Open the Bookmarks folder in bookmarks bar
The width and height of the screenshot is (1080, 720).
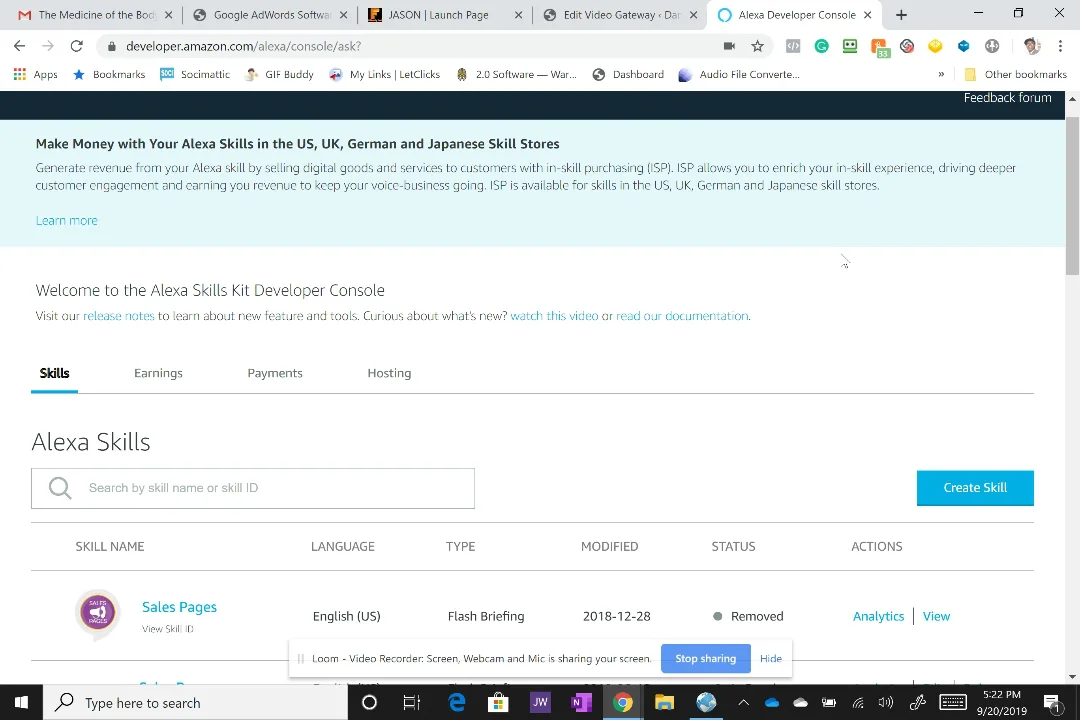[x=109, y=74]
